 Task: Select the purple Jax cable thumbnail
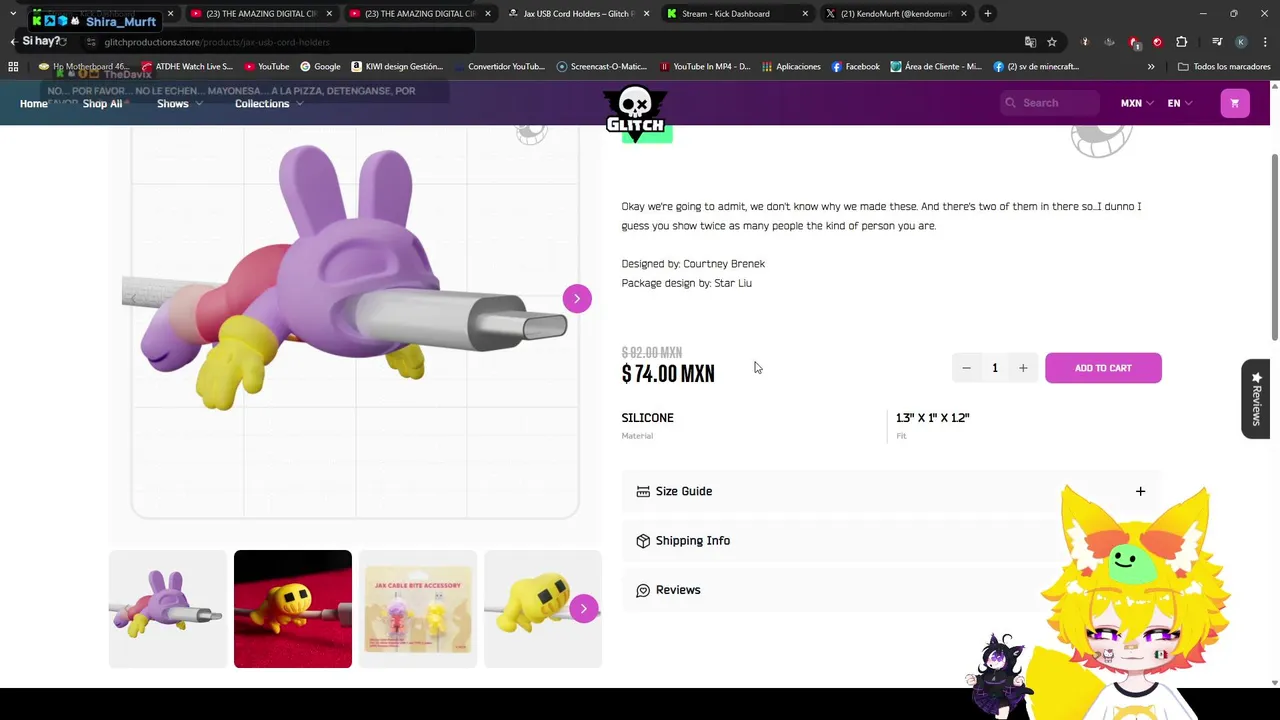point(168,609)
